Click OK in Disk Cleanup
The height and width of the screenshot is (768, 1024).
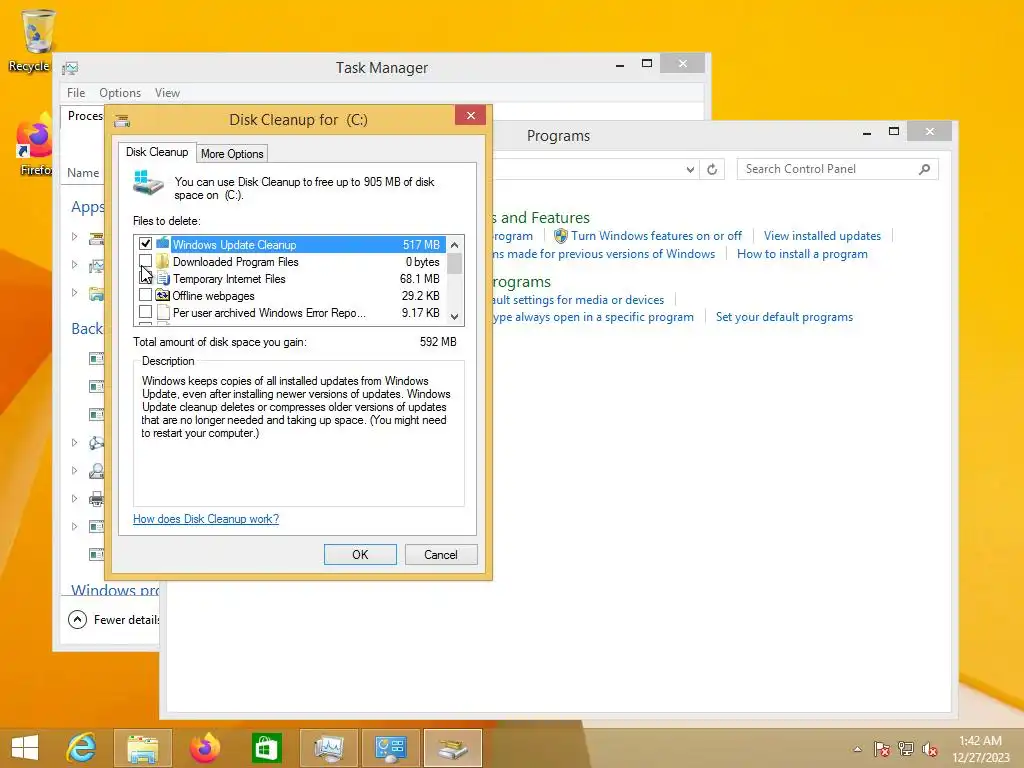[360, 554]
